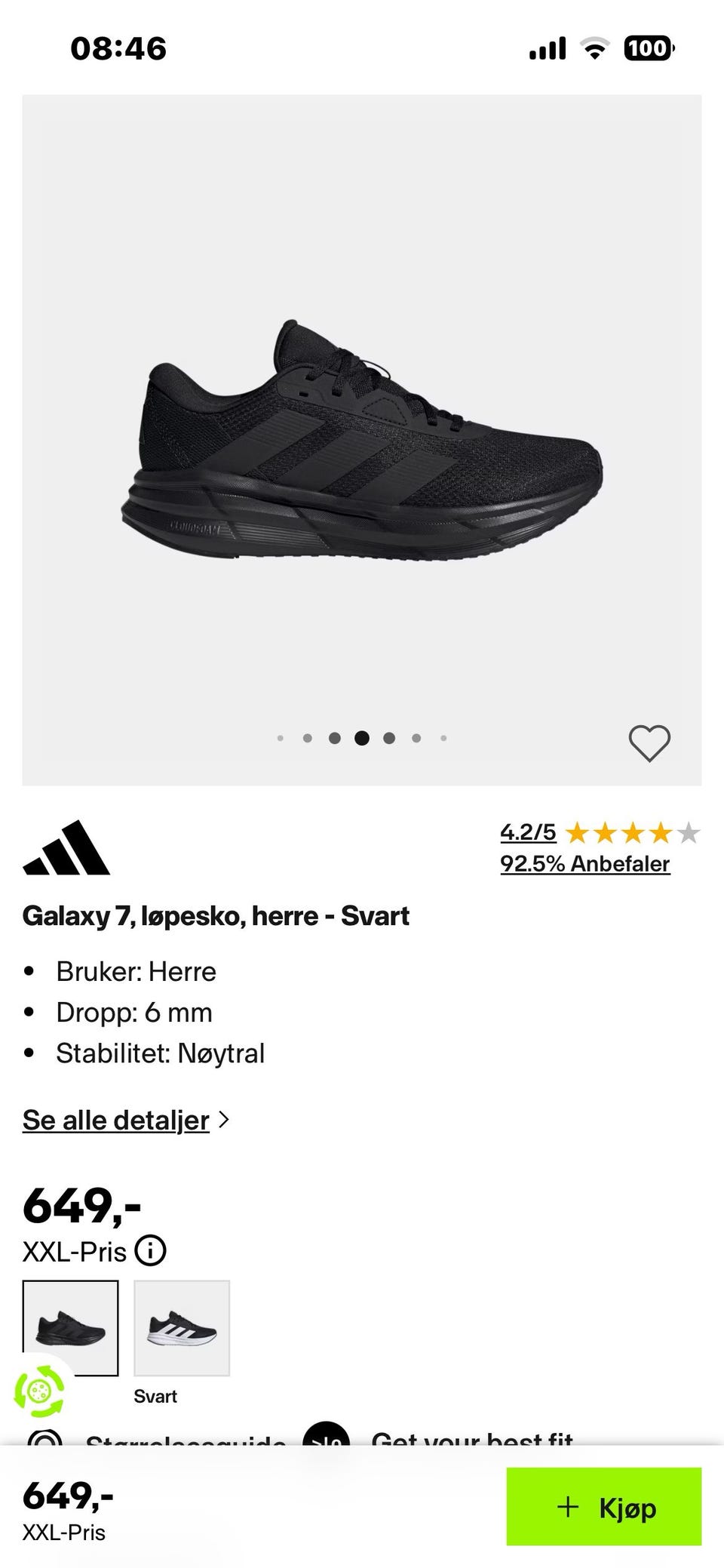Open the Get your best fit option
The width and height of the screenshot is (724, 1568).
click(x=472, y=1437)
